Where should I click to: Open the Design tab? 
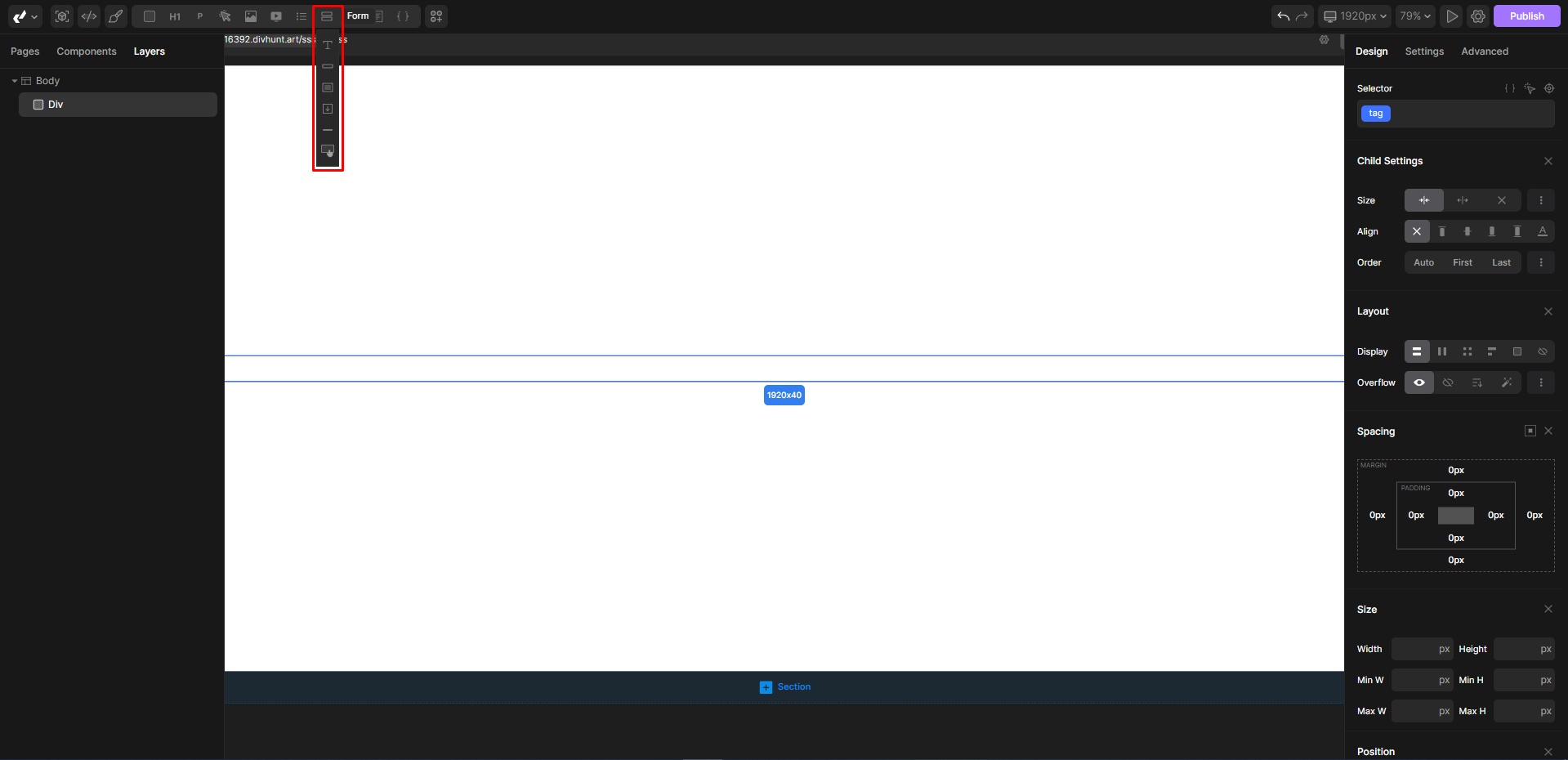[1371, 51]
